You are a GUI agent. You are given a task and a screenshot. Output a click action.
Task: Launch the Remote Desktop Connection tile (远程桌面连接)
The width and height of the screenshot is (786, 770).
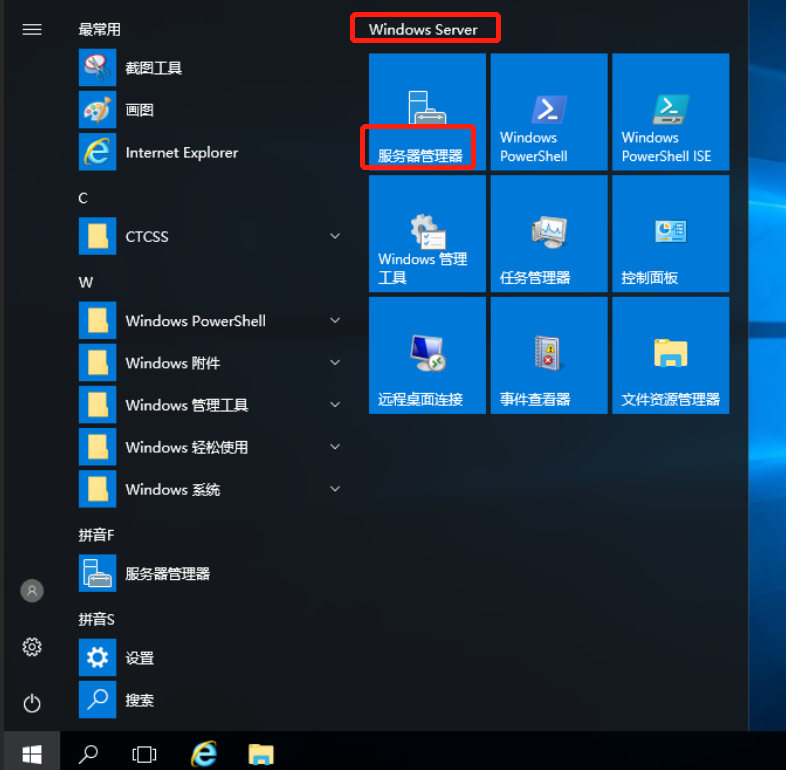point(427,355)
